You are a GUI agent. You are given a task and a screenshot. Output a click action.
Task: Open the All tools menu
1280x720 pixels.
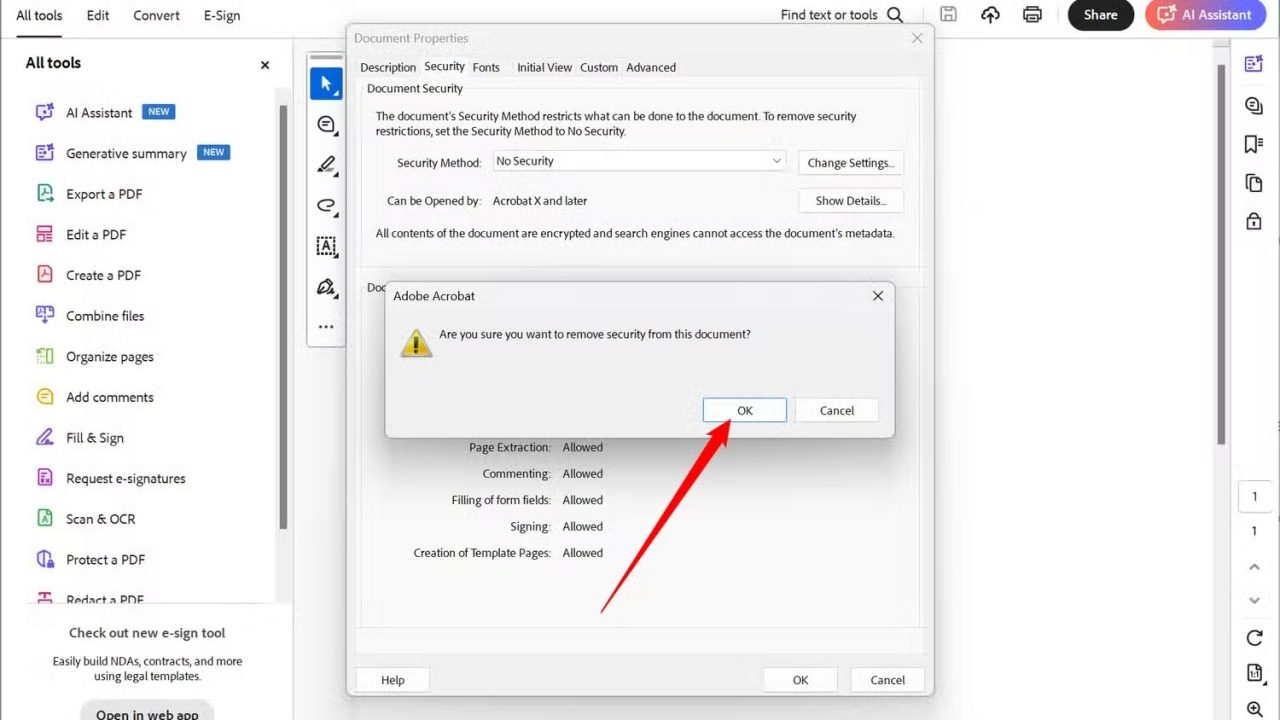point(39,15)
